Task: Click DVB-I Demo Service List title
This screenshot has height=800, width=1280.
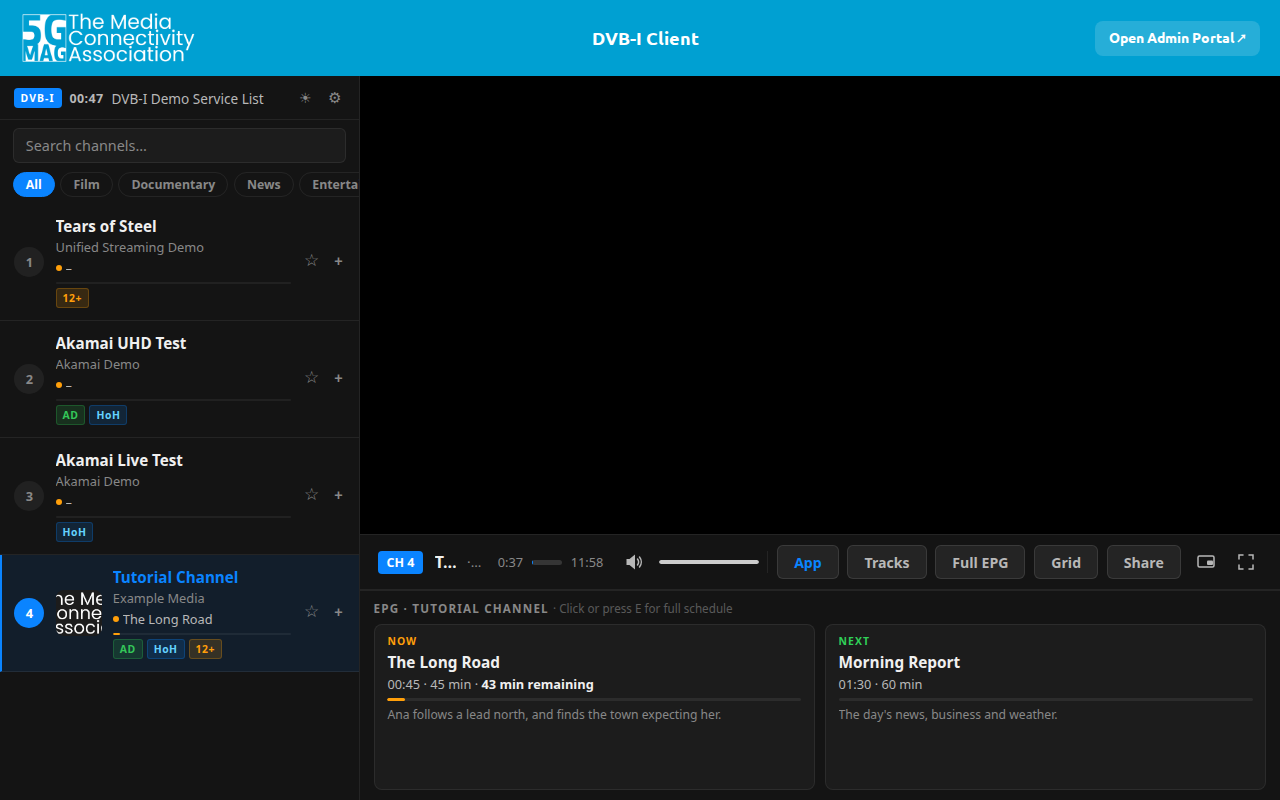Action: tap(188, 98)
